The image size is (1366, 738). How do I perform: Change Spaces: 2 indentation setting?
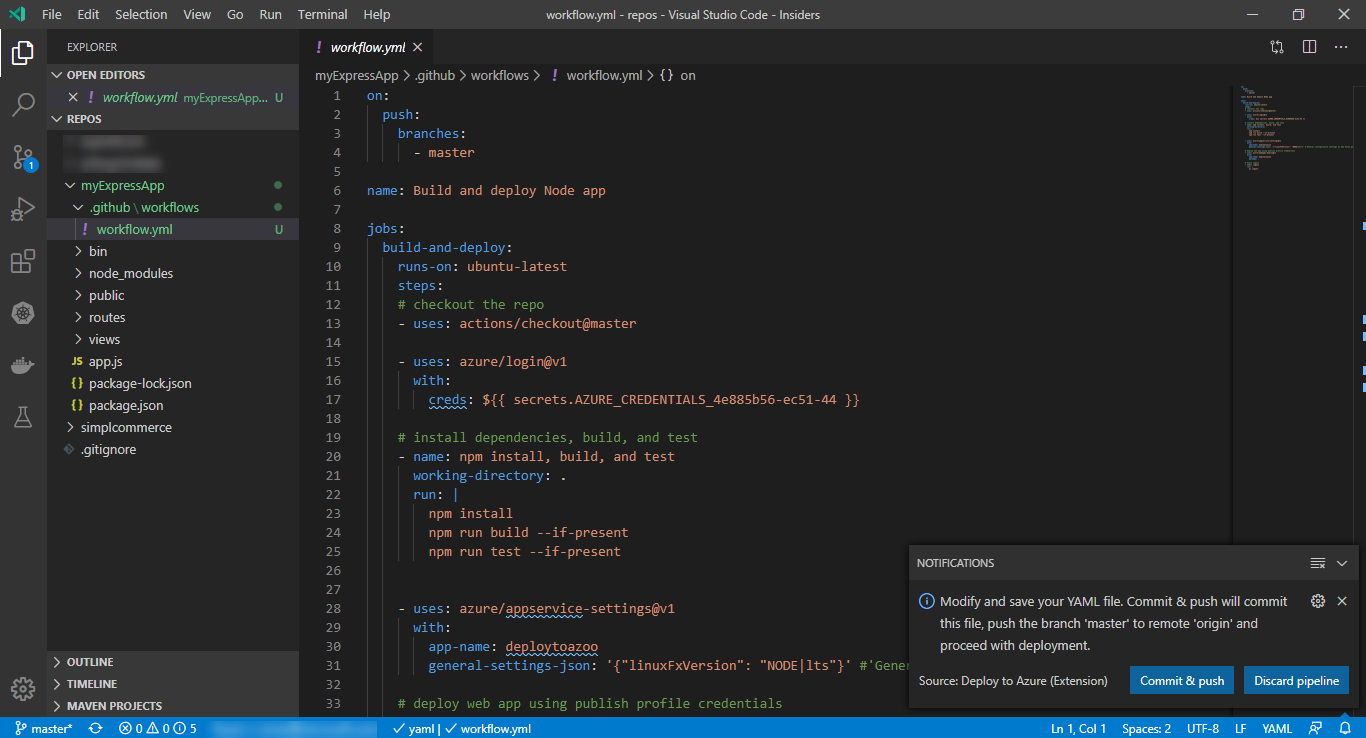click(1146, 728)
